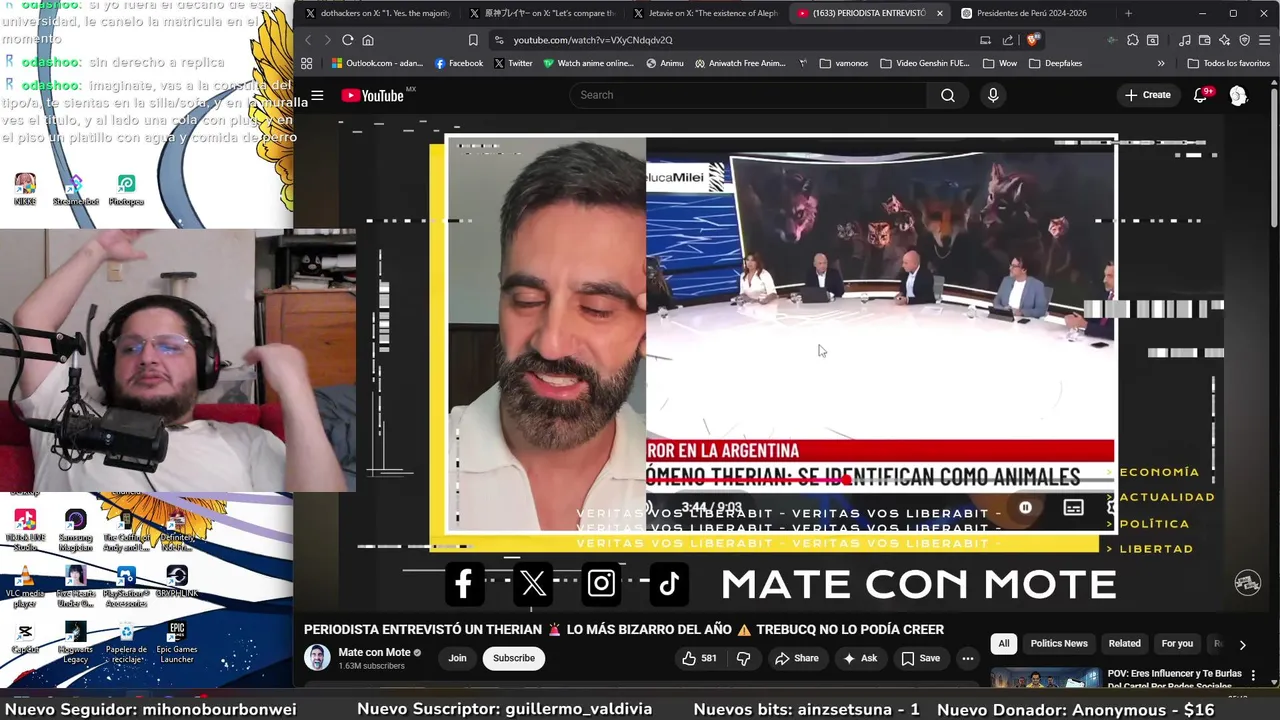Open YouTube hamburger guide menu
The height and width of the screenshot is (720, 1280).
tap(317, 96)
